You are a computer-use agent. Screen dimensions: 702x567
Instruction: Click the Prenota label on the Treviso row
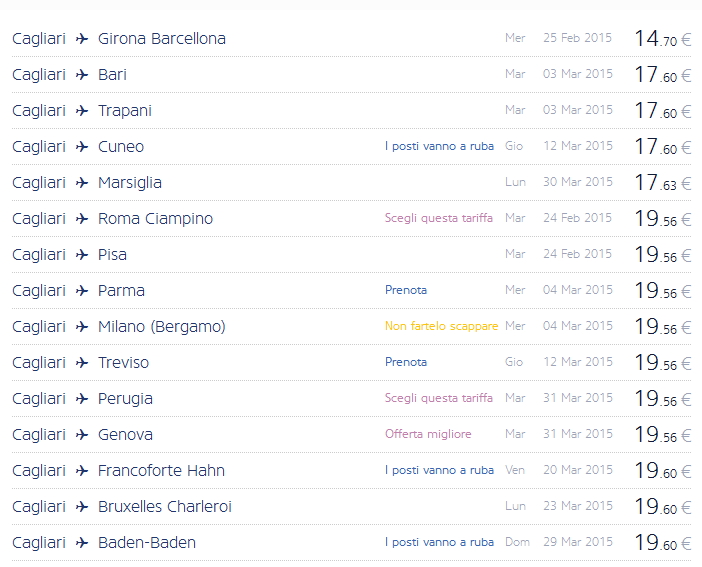(406, 362)
